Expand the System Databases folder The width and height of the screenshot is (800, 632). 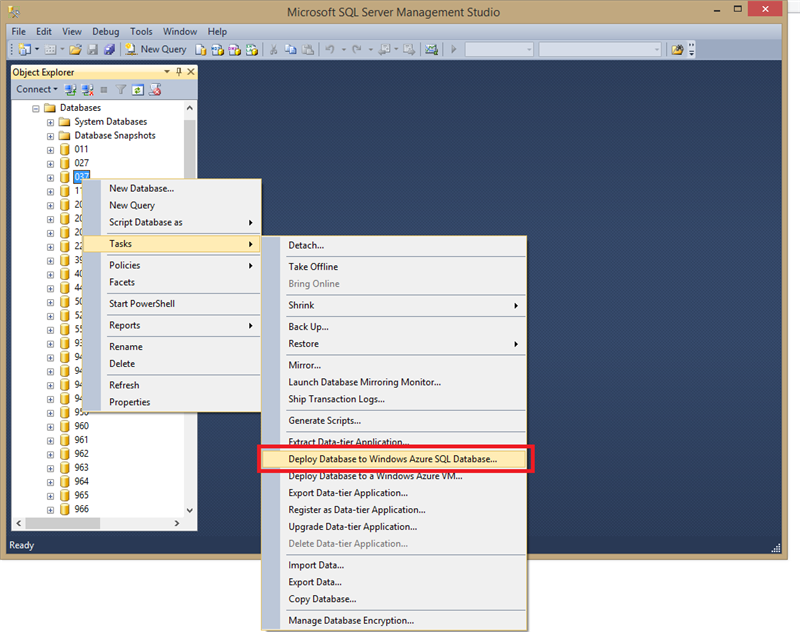[50, 122]
